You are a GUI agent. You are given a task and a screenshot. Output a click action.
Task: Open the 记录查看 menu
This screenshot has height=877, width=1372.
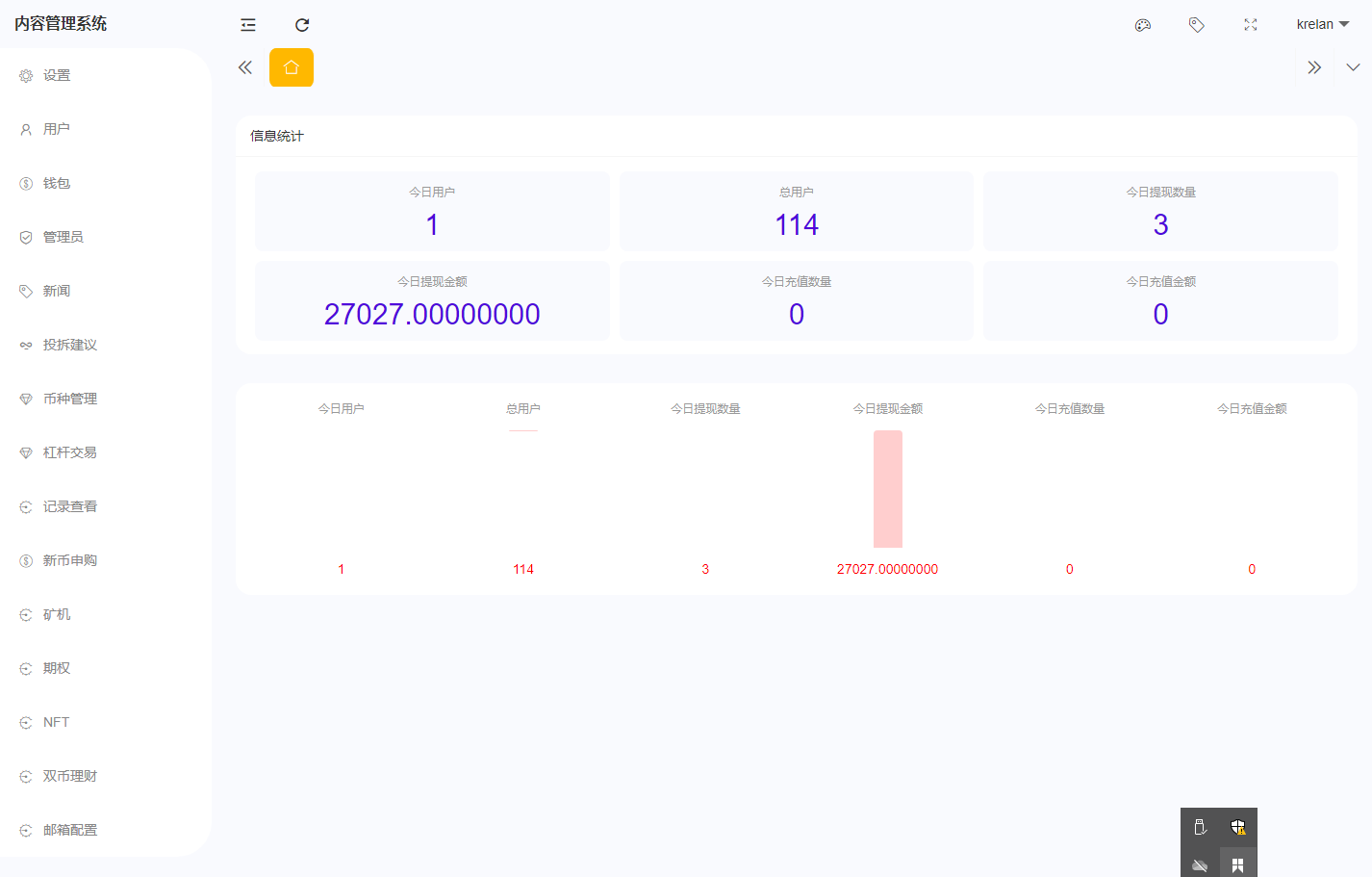[106, 506]
